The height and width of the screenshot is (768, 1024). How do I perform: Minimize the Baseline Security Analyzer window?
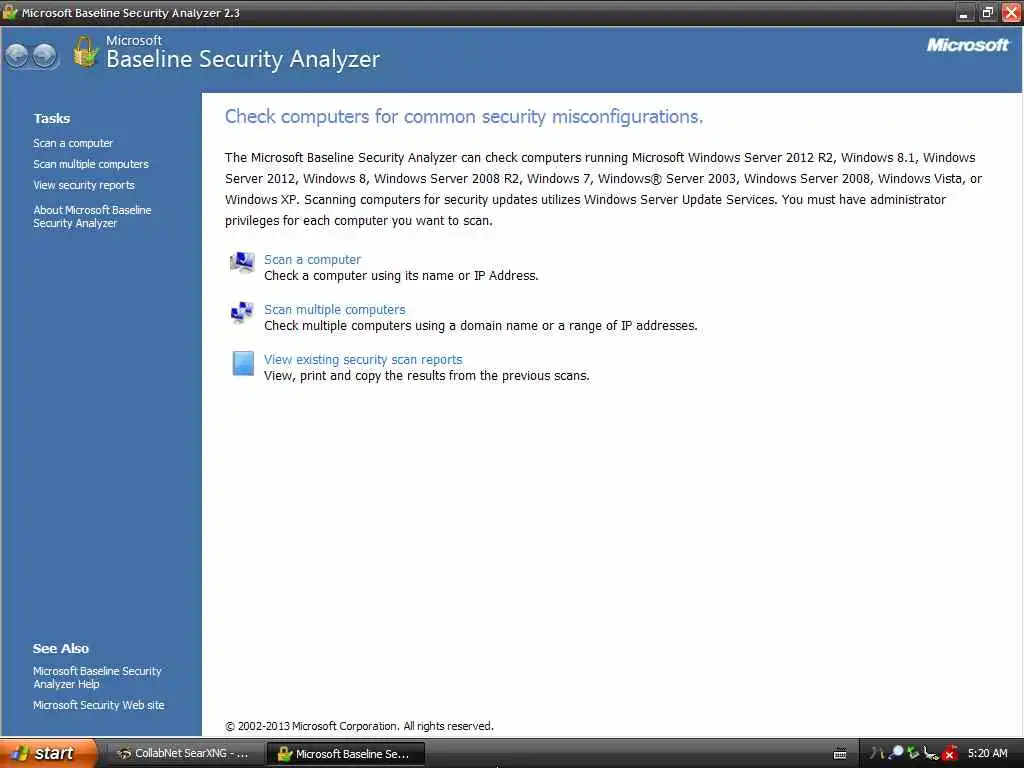coord(964,12)
